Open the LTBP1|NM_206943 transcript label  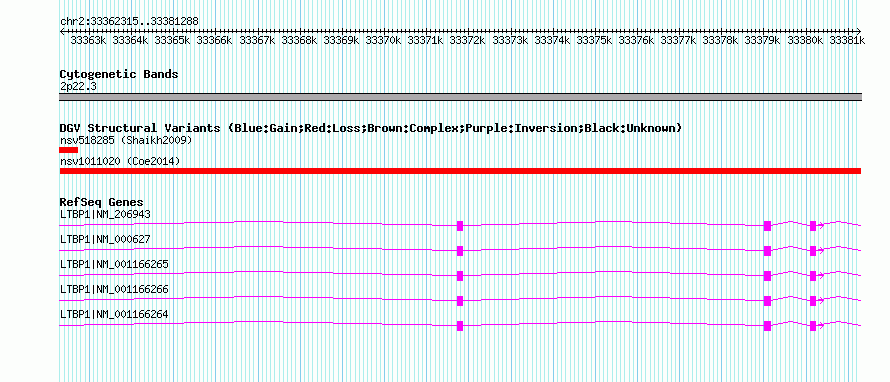click(105, 215)
